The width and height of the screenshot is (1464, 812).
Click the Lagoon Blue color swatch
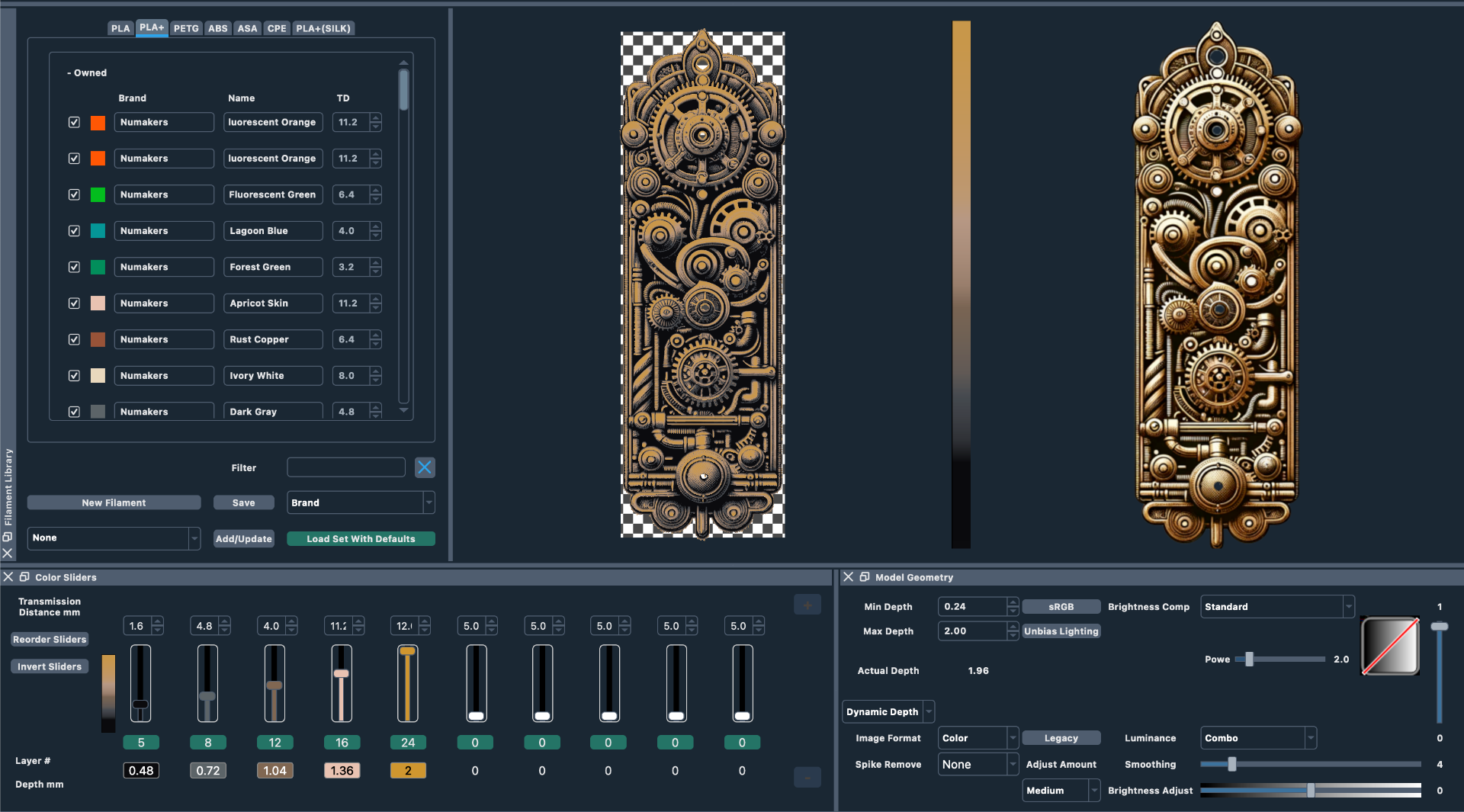click(98, 231)
